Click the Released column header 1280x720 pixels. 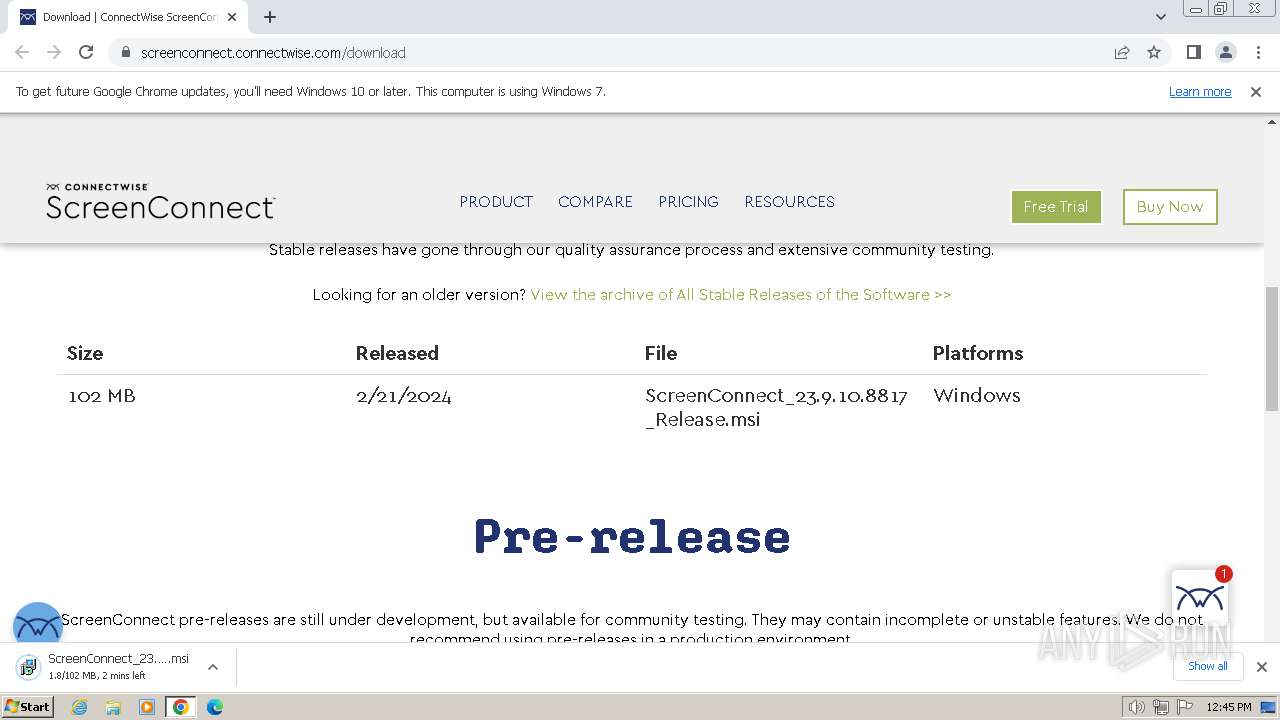click(x=397, y=353)
